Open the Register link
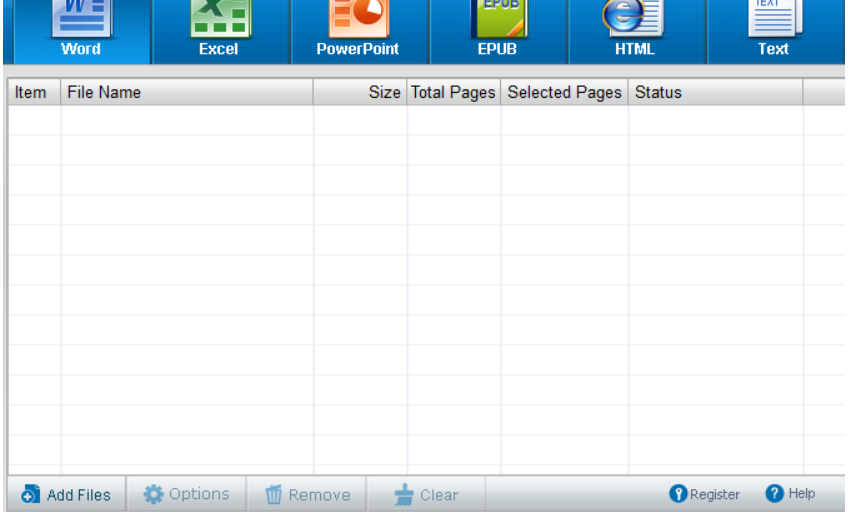This screenshot has height=512, width=850. click(x=705, y=494)
